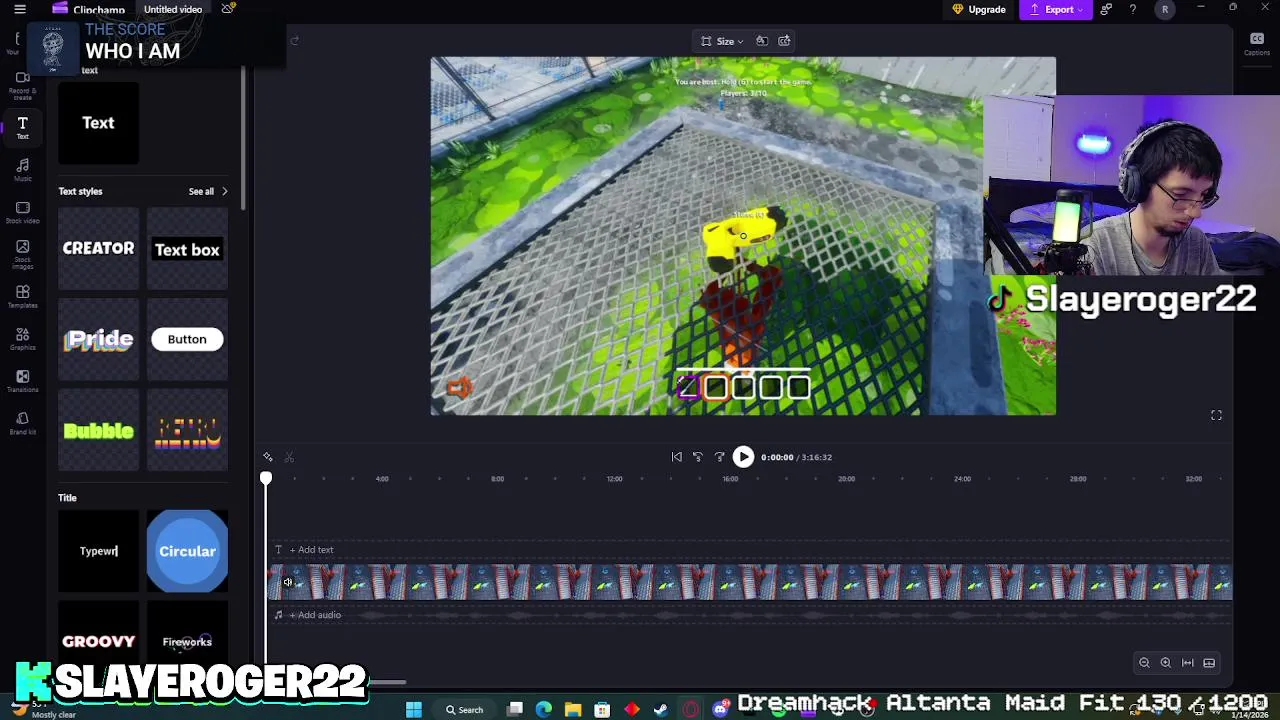Add audio to the timeline track
The image size is (1280, 720).
[314, 615]
